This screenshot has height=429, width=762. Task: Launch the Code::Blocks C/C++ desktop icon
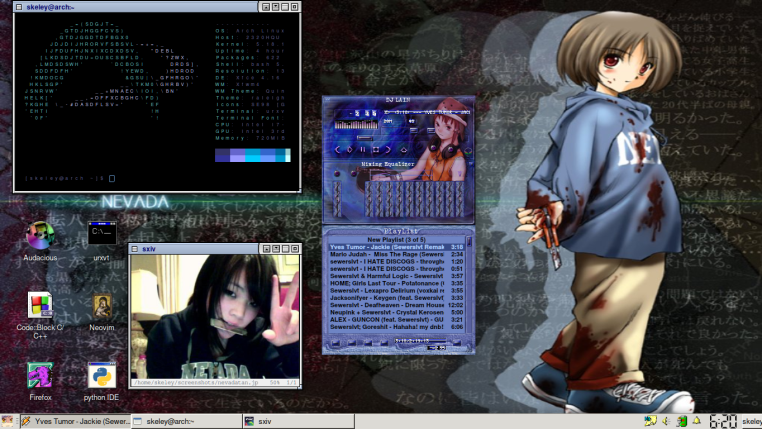tap(40, 305)
